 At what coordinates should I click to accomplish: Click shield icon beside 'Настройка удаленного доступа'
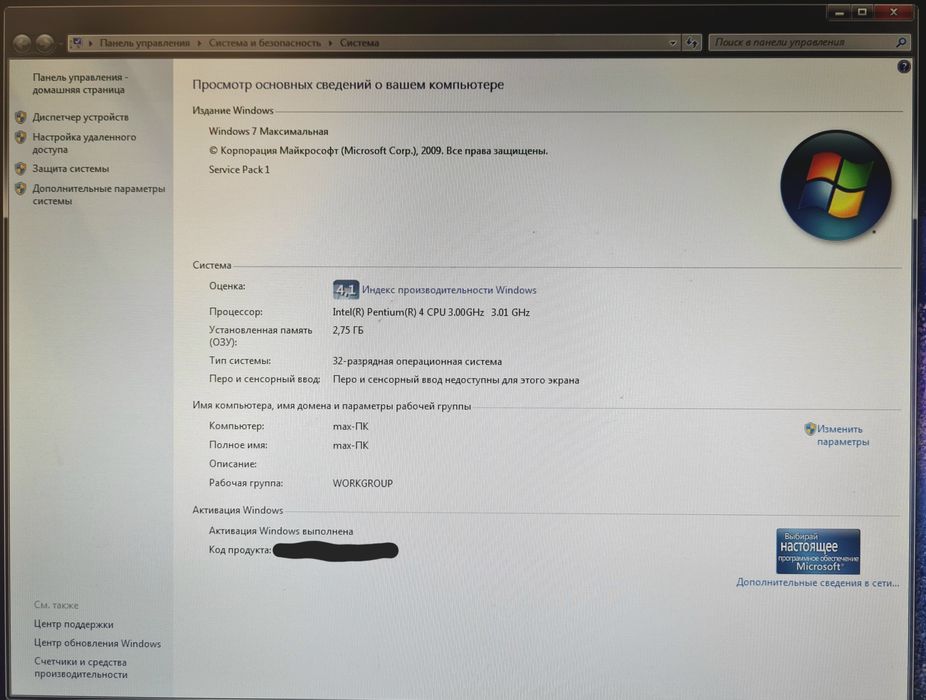pyautogui.click(x=21, y=137)
